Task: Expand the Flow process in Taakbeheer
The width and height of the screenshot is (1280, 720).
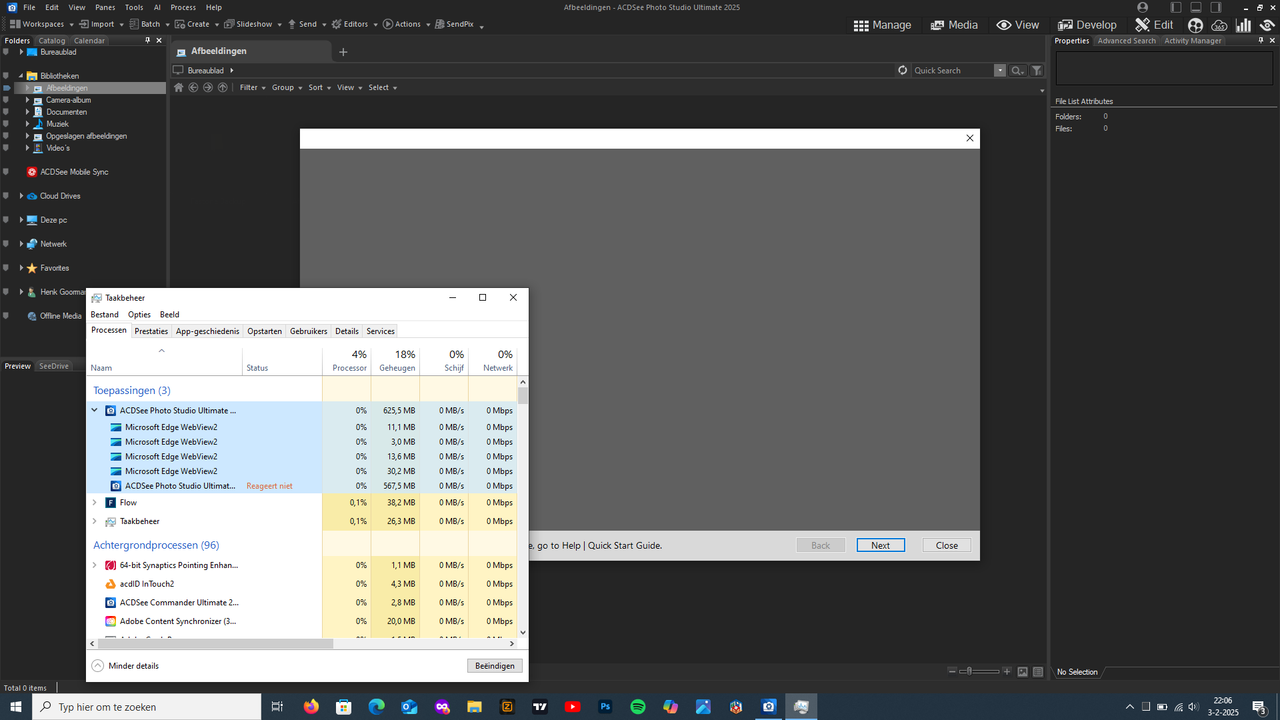Action: coord(95,502)
